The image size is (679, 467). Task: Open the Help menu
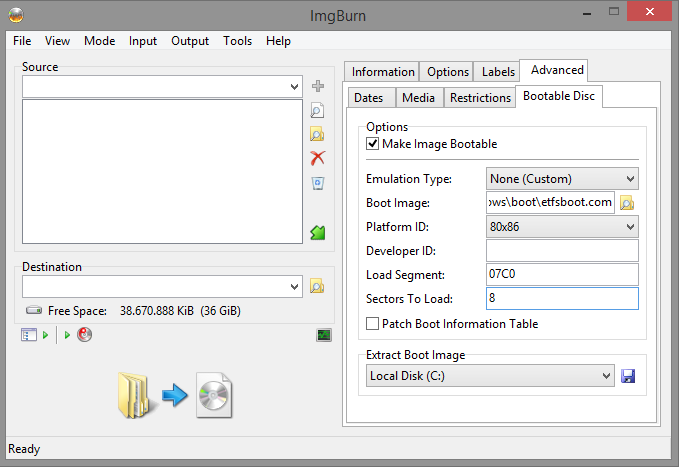click(278, 41)
